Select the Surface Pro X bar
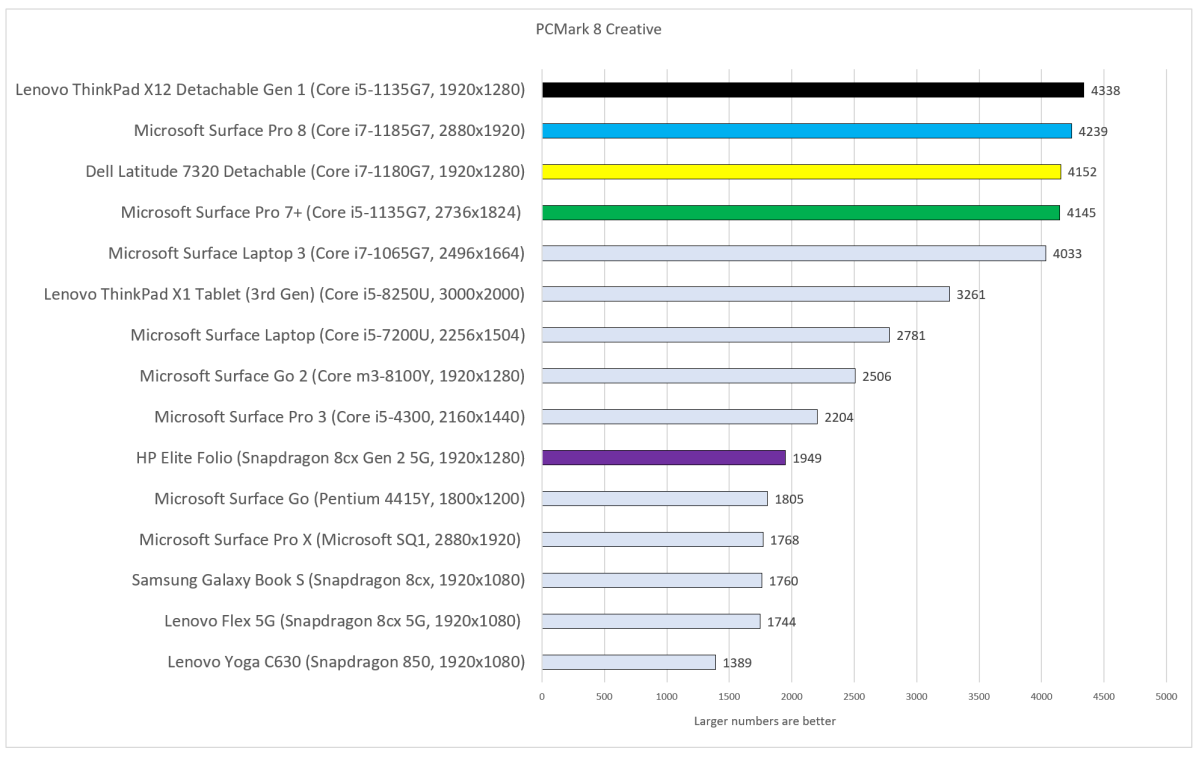 [652, 539]
